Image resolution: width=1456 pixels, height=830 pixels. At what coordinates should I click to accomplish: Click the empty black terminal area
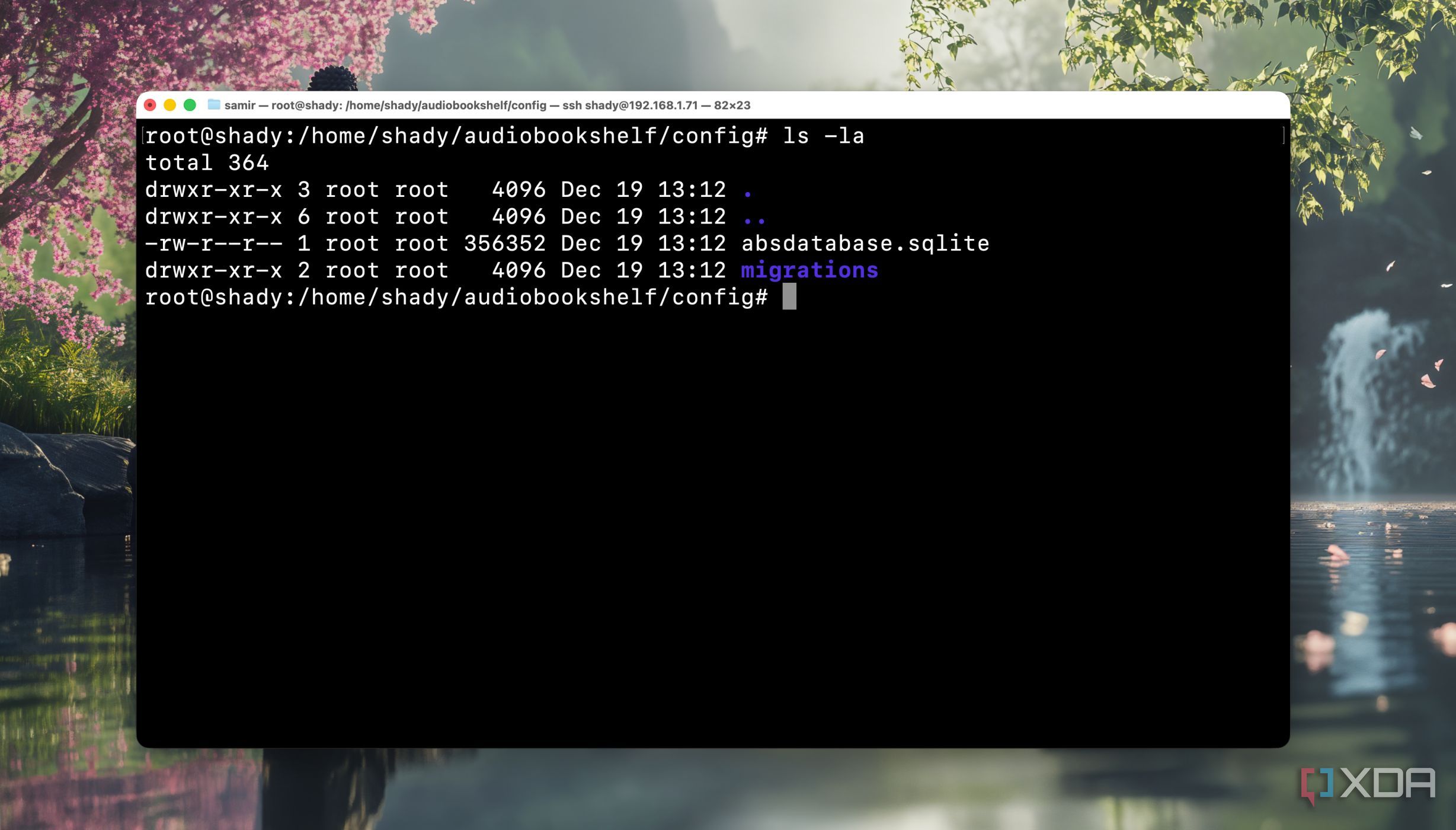[711, 522]
